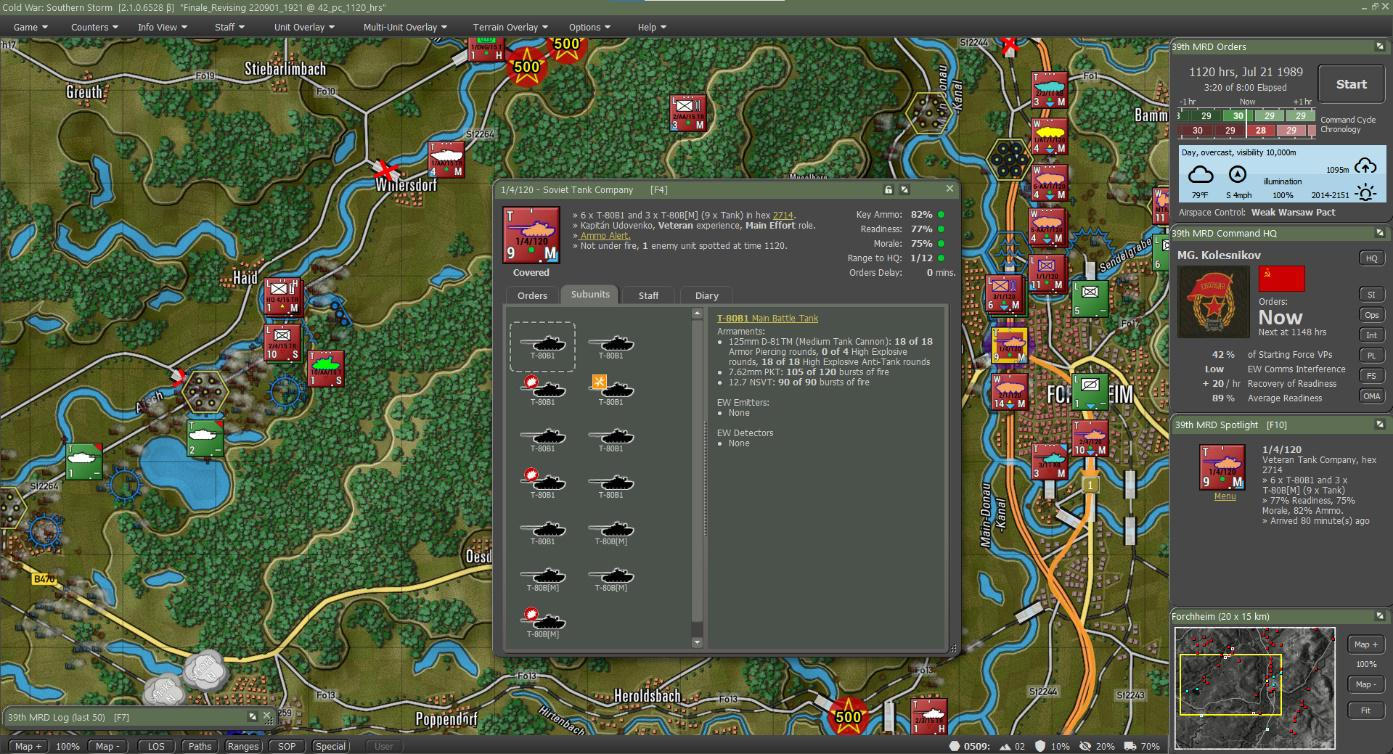This screenshot has width=1393, height=754.
Task: Select the T-80B1 subunit with orange repair badge
Action: click(x=610, y=391)
